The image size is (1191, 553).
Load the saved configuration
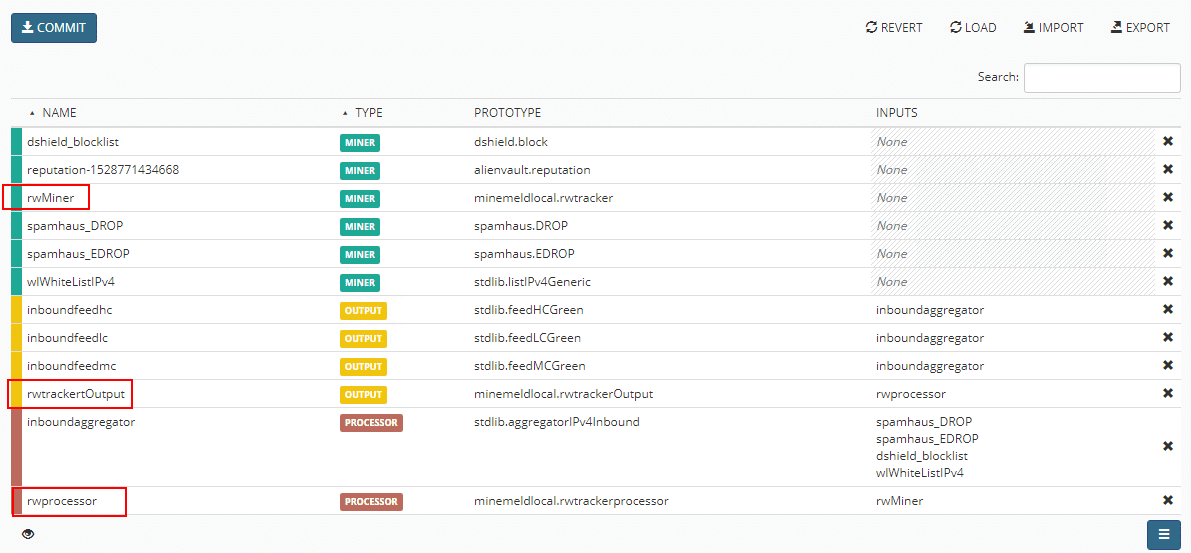(x=973, y=28)
